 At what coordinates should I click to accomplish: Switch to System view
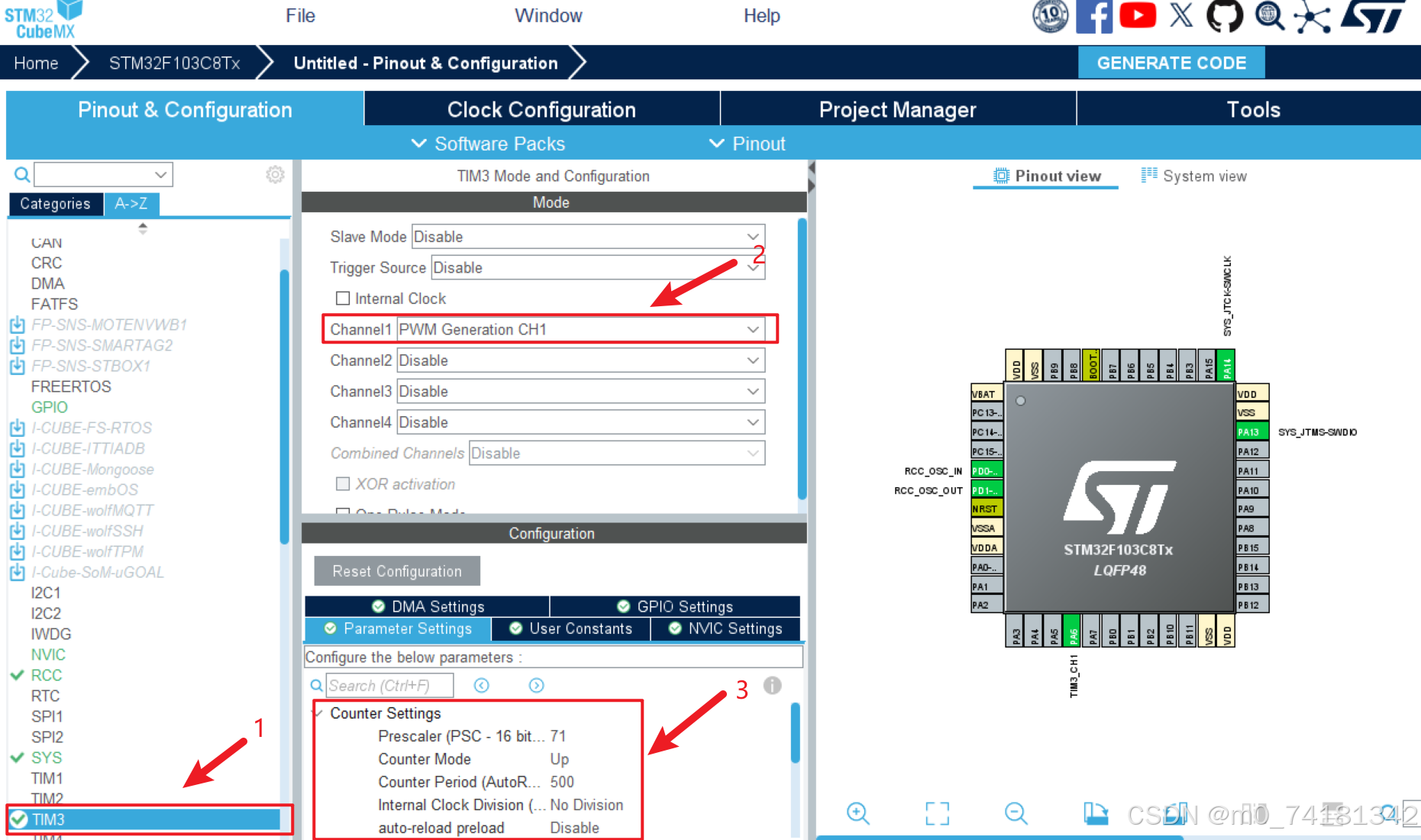[x=1193, y=176]
